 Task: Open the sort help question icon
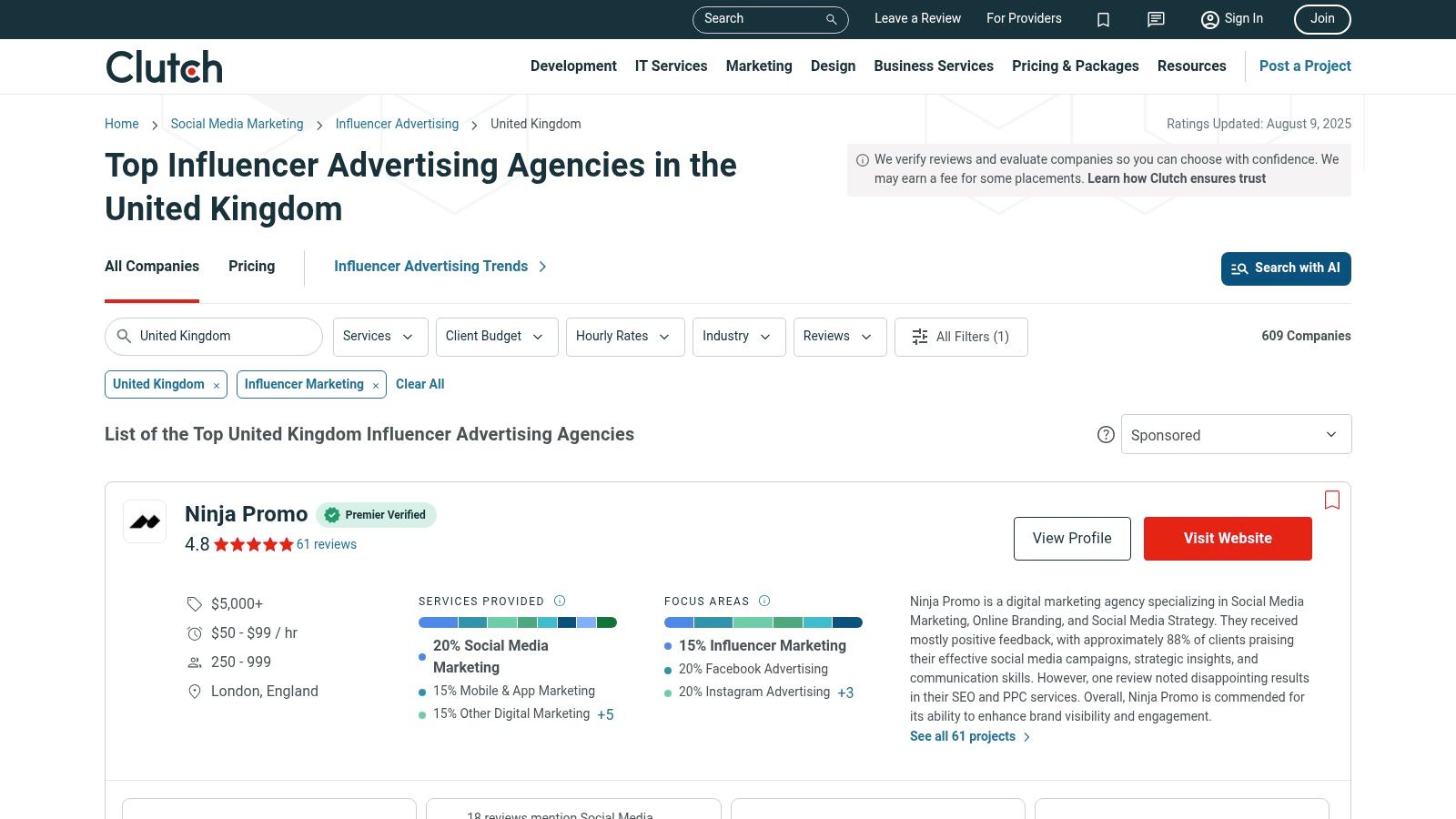[x=1106, y=435]
